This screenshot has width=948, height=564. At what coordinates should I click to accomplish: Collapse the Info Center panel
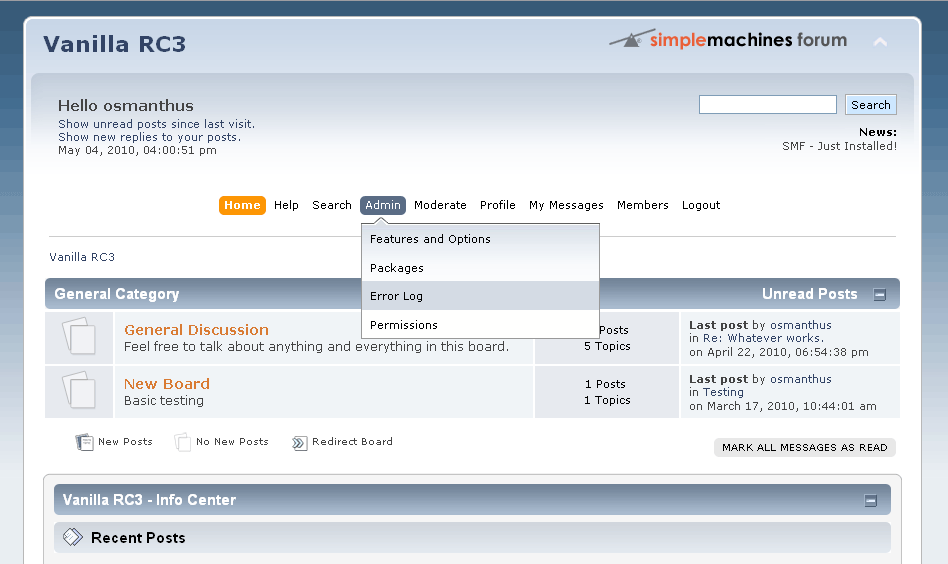tap(871, 501)
